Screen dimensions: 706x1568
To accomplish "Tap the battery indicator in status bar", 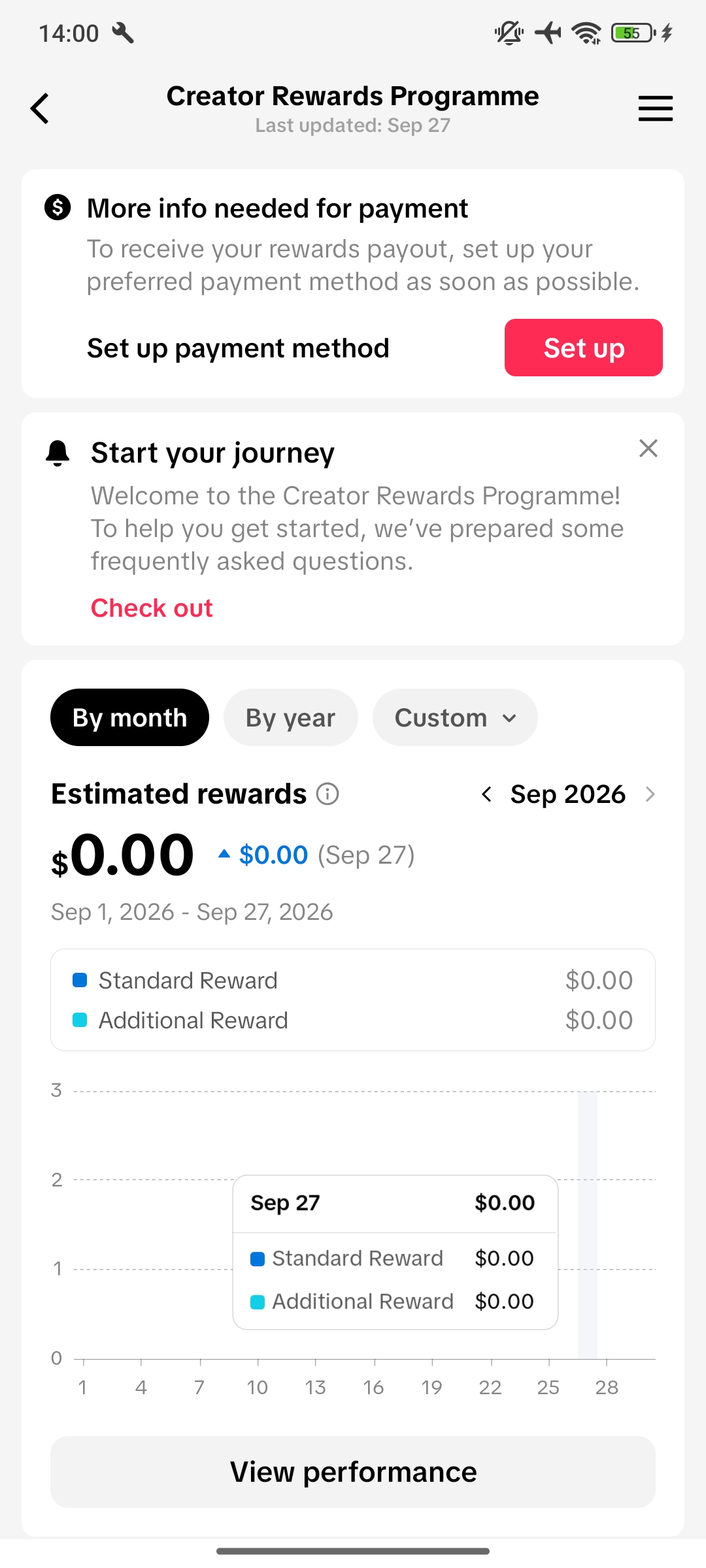I will pos(633,33).
